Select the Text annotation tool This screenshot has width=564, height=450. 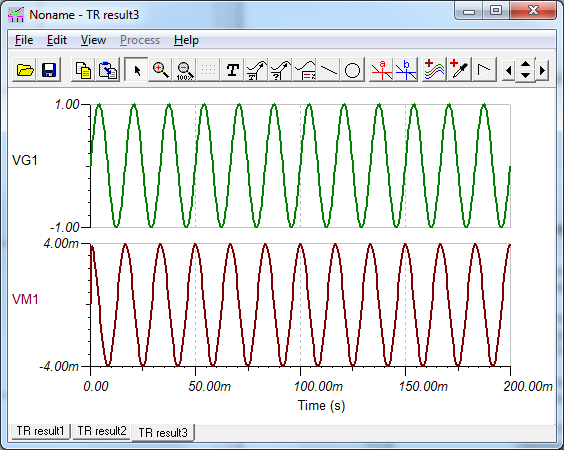[x=232, y=69]
